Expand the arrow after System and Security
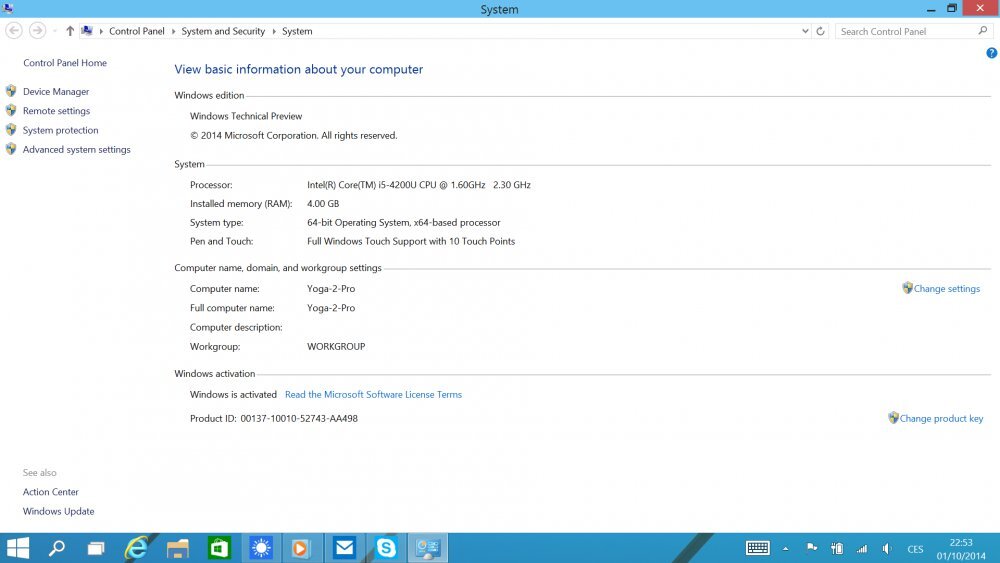 coord(274,31)
